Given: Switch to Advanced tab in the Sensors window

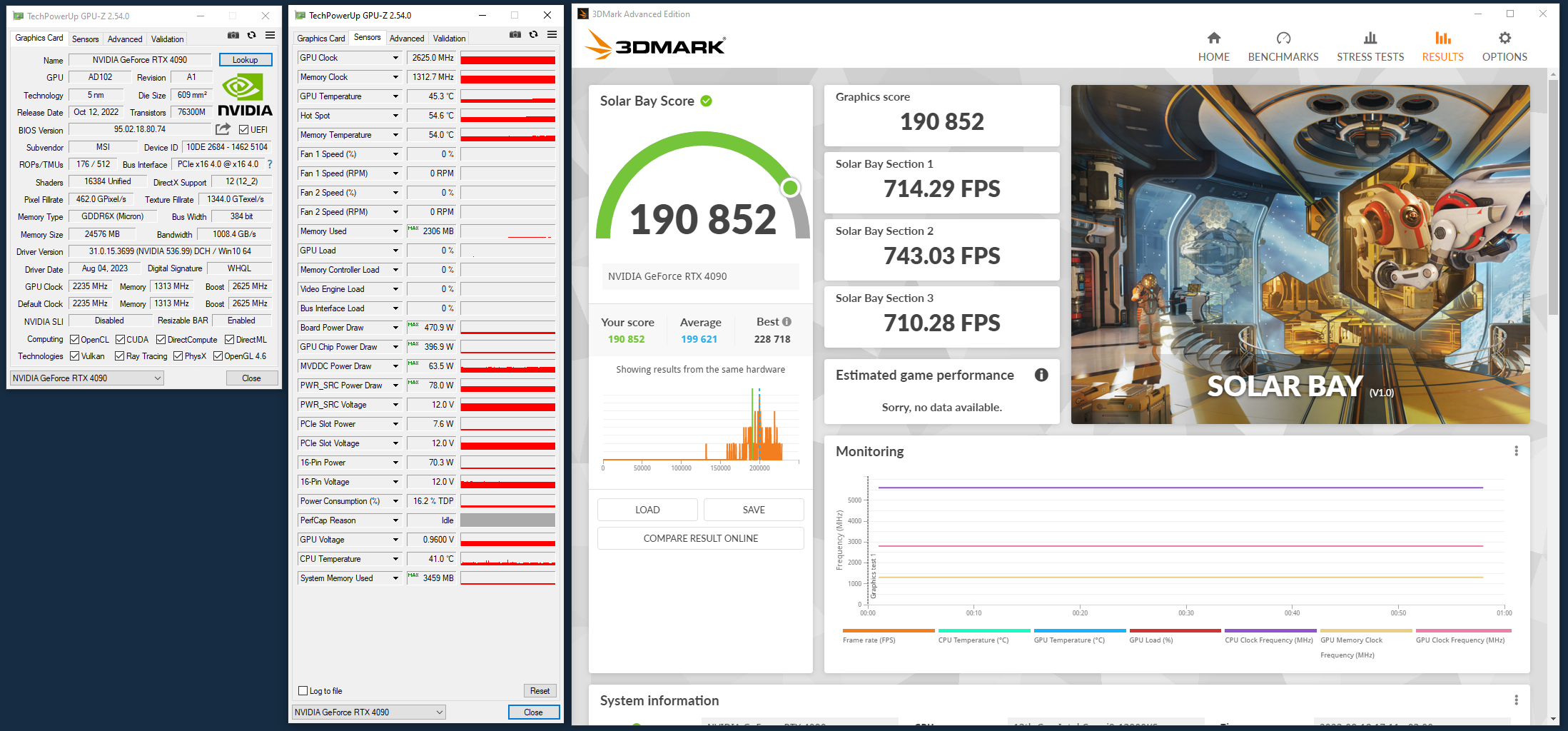Looking at the screenshot, I should pyautogui.click(x=407, y=39).
